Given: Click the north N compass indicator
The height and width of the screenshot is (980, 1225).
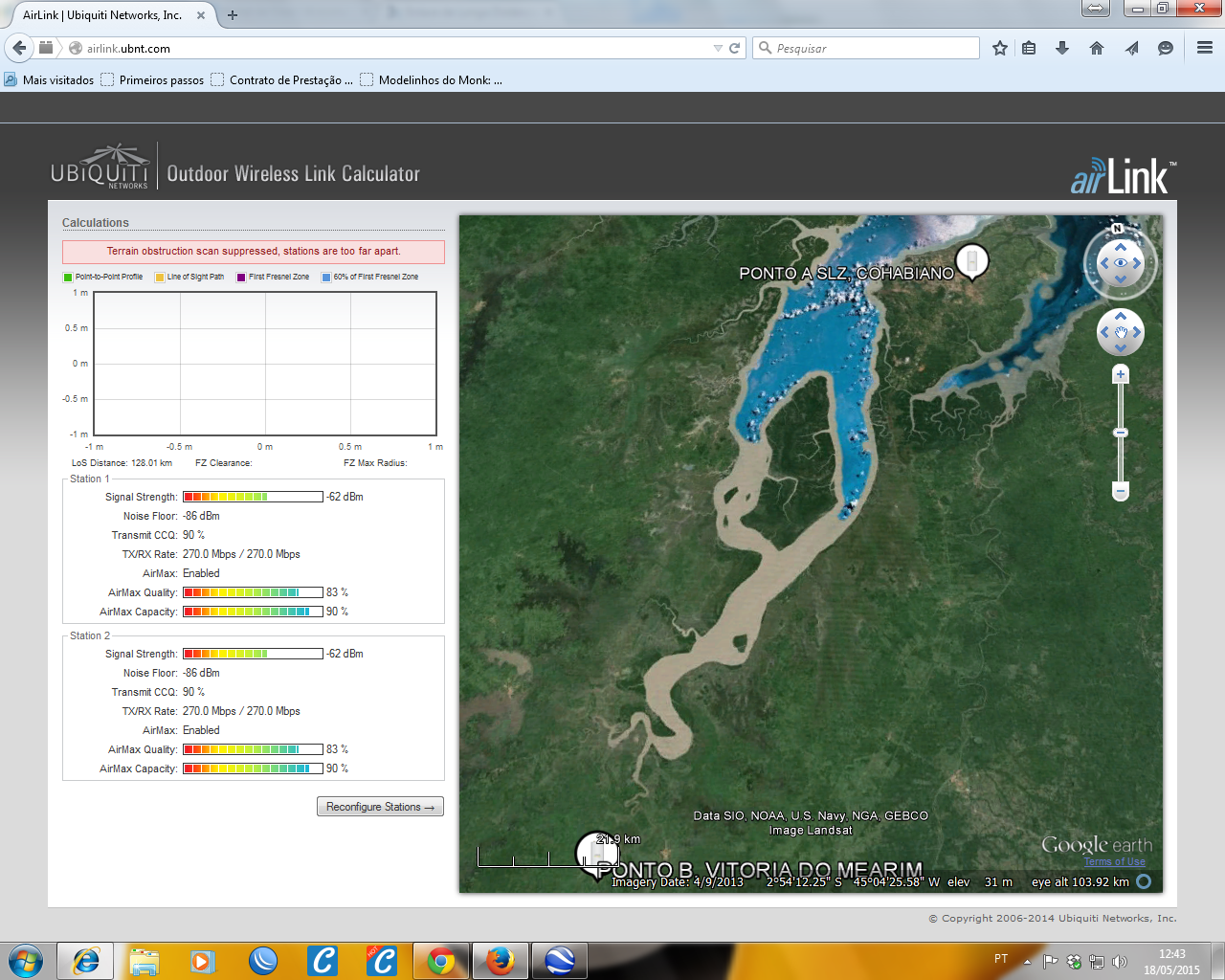Looking at the screenshot, I should point(1117,228).
